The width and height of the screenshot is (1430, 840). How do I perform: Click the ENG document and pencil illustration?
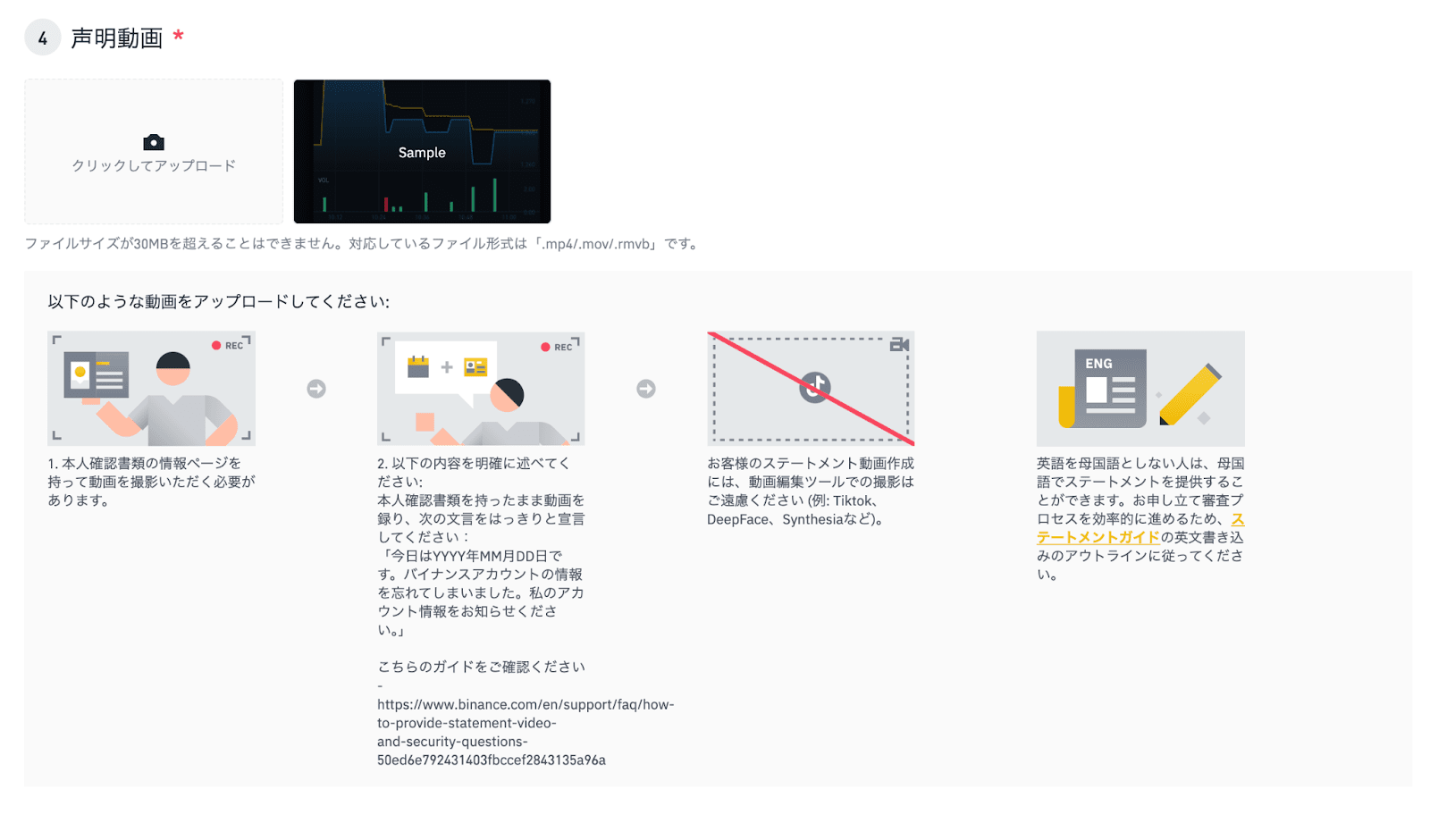pyautogui.click(x=1140, y=389)
